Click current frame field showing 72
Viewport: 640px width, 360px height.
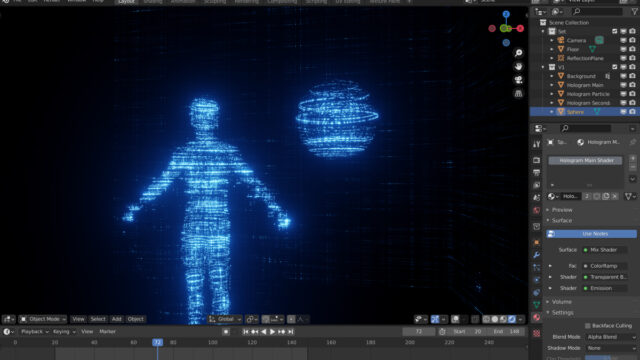(x=418, y=332)
